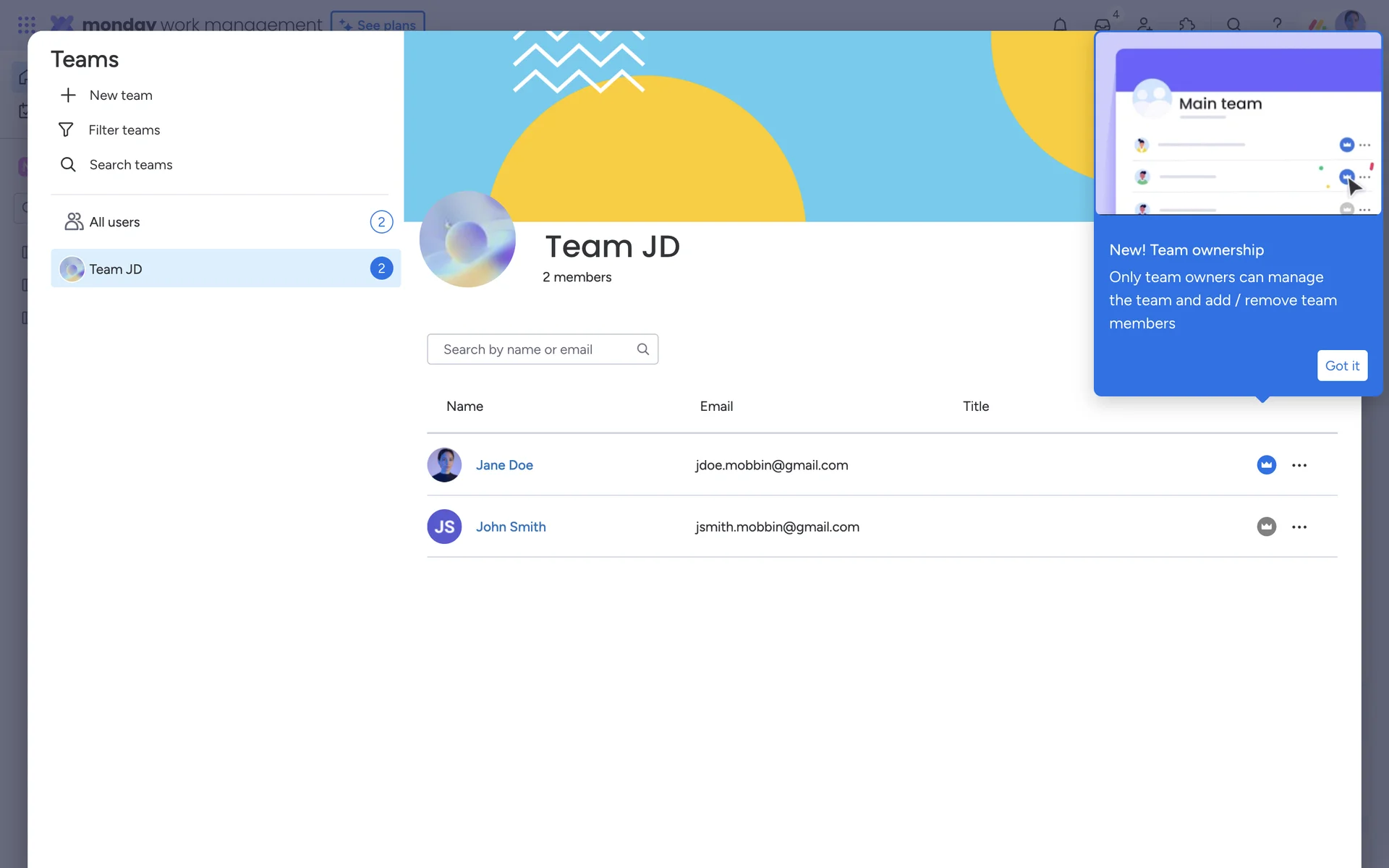This screenshot has height=868, width=1389.
Task: Open the apps puzzle piece icon
Action: [1186, 25]
